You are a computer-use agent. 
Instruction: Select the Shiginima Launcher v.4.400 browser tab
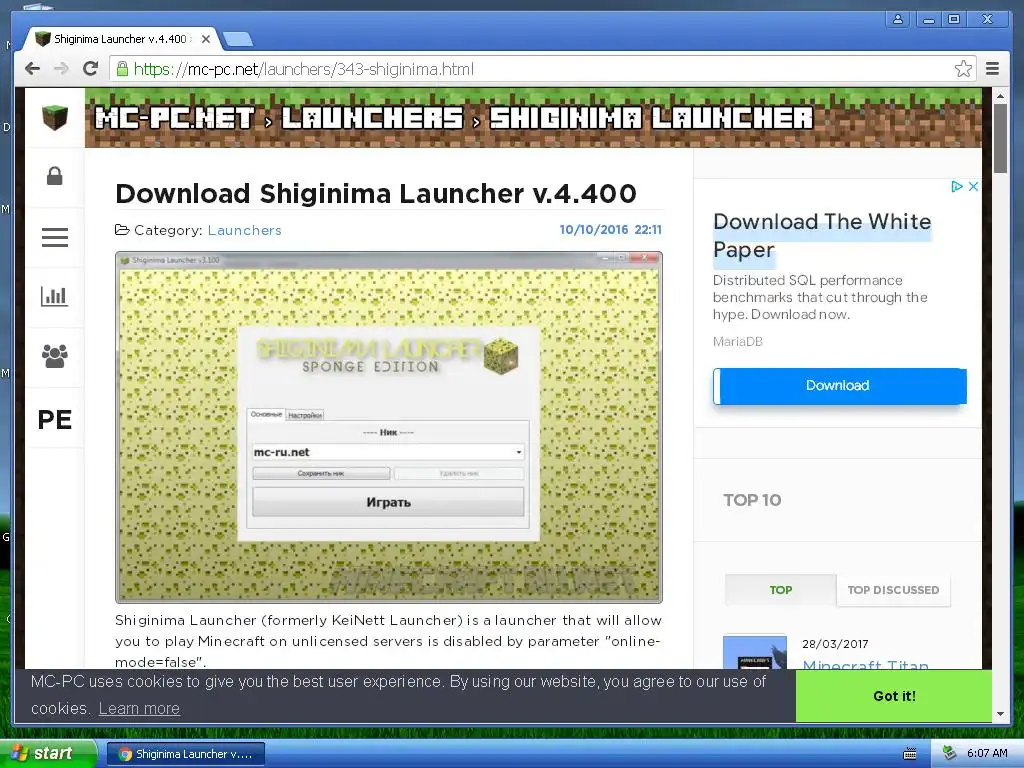pyautogui.click(x=121, y=39)
